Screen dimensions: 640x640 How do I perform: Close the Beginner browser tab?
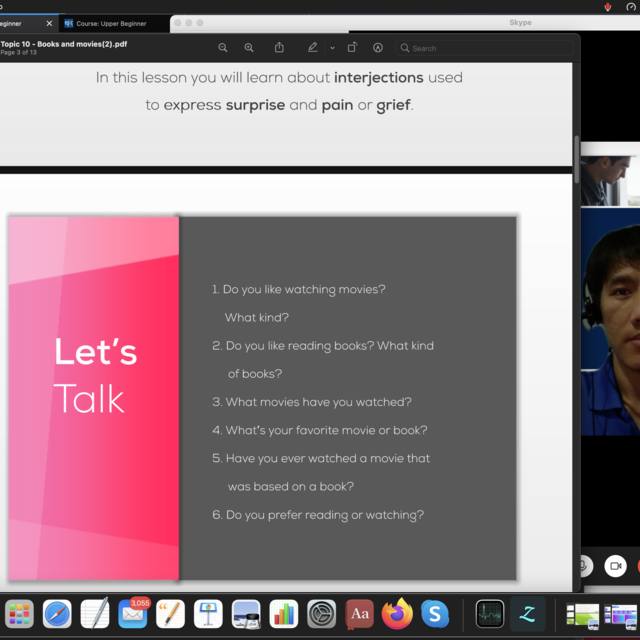[x=49, y=23]
